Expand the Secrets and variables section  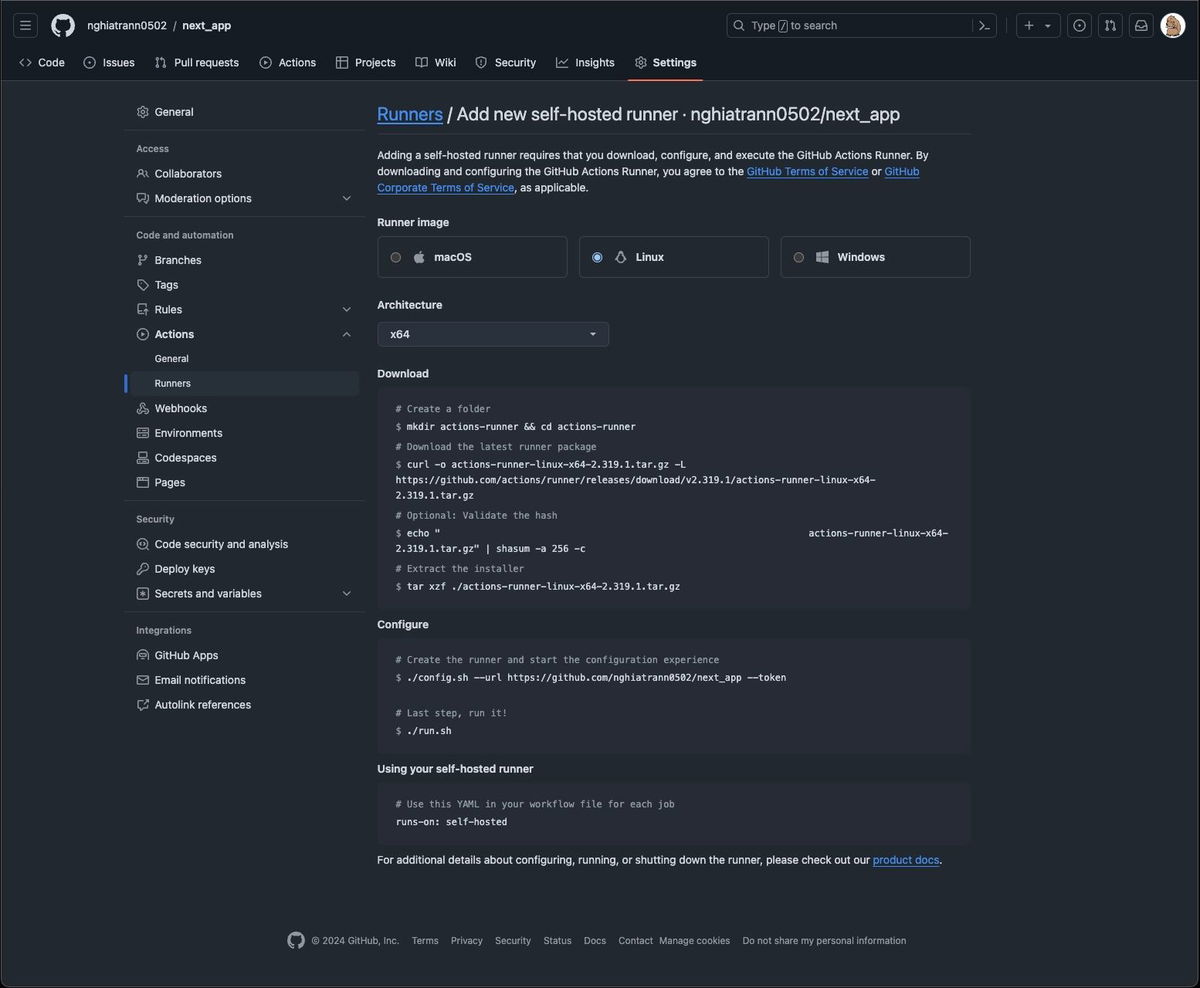[x=207, y=593]
